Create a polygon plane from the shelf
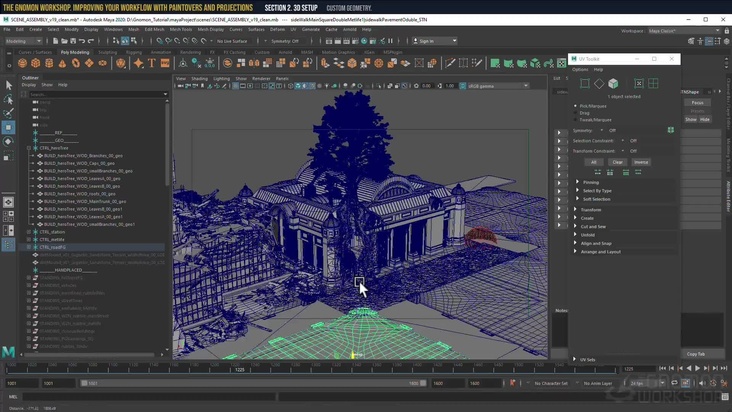Image resolution: width=732 pixels, height=412 pixels. [x=89, y=63]
